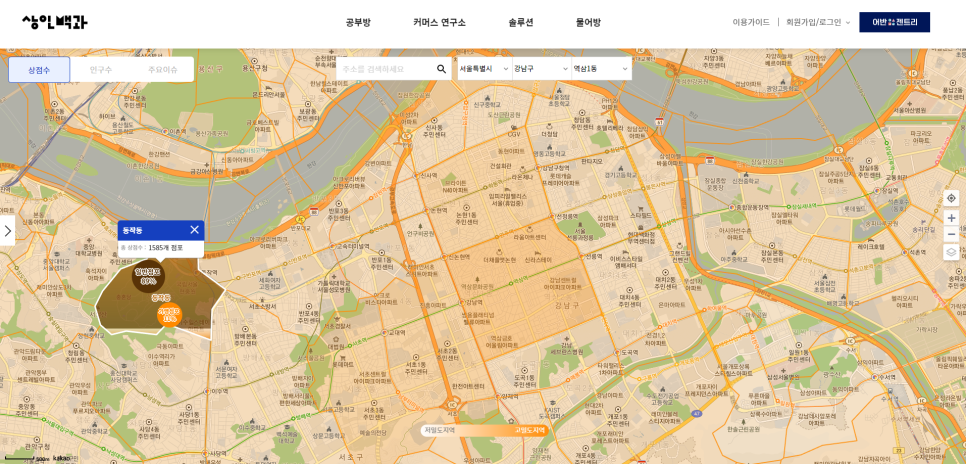This screenshot has height=464, width=966.
Task: Switch to the 주요이슈 tab
Action: pos(162,70)
